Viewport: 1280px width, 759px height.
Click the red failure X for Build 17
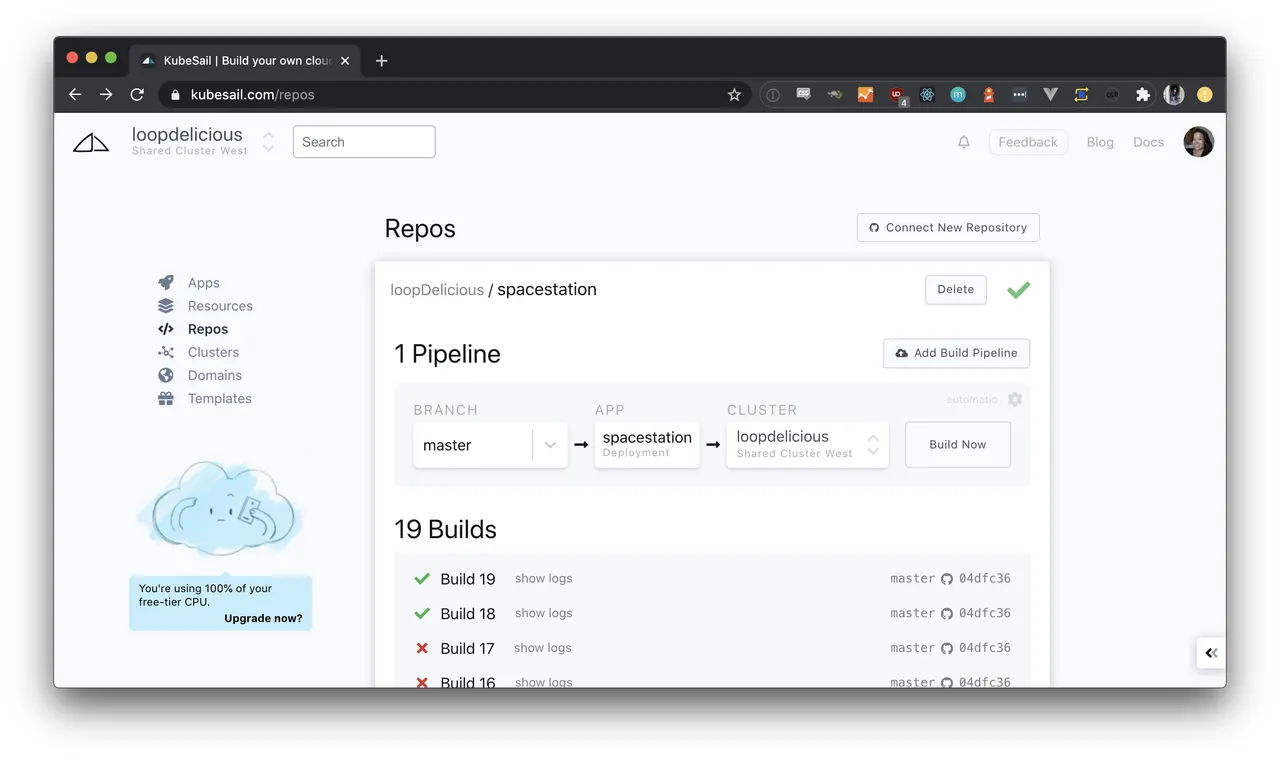coord(422,648)
